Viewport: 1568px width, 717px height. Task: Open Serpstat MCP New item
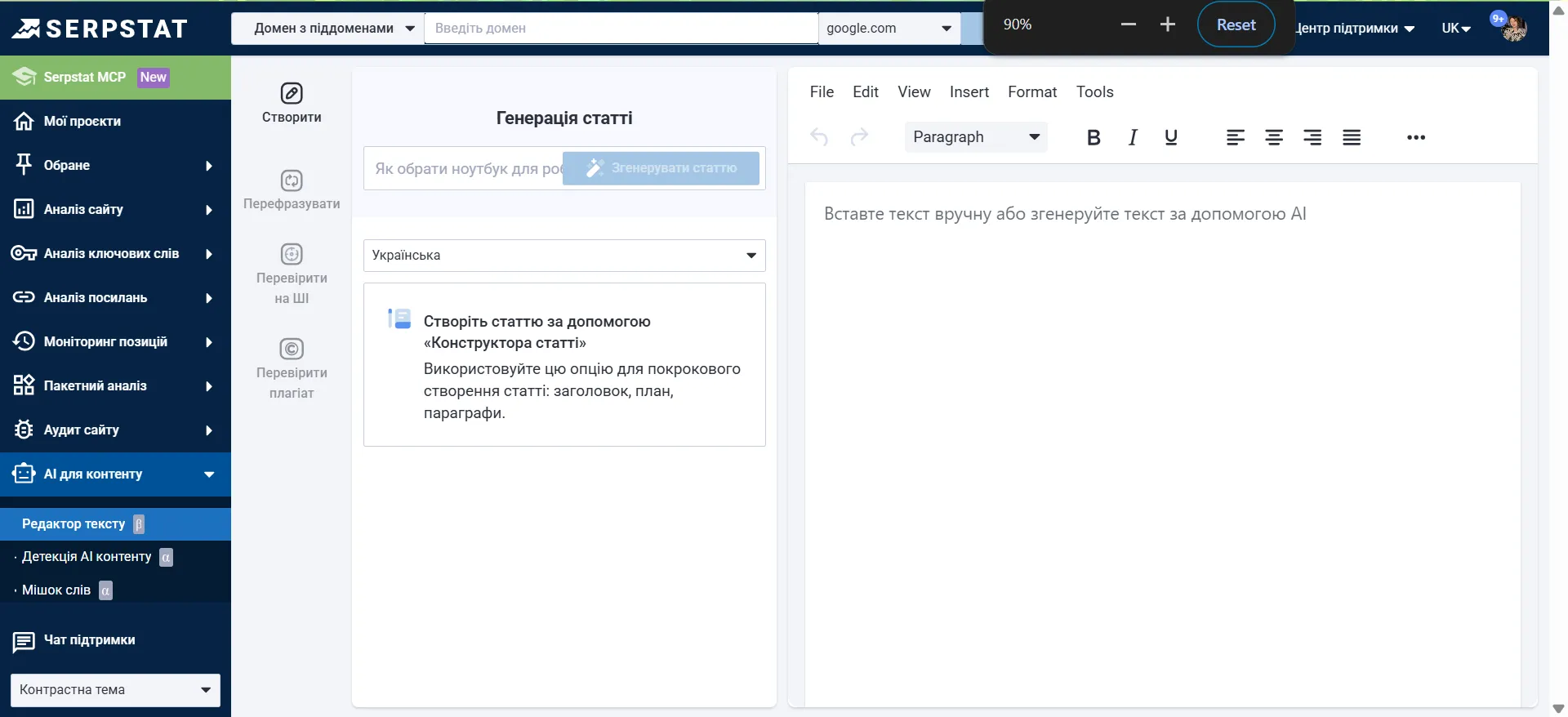pos(115,78)
